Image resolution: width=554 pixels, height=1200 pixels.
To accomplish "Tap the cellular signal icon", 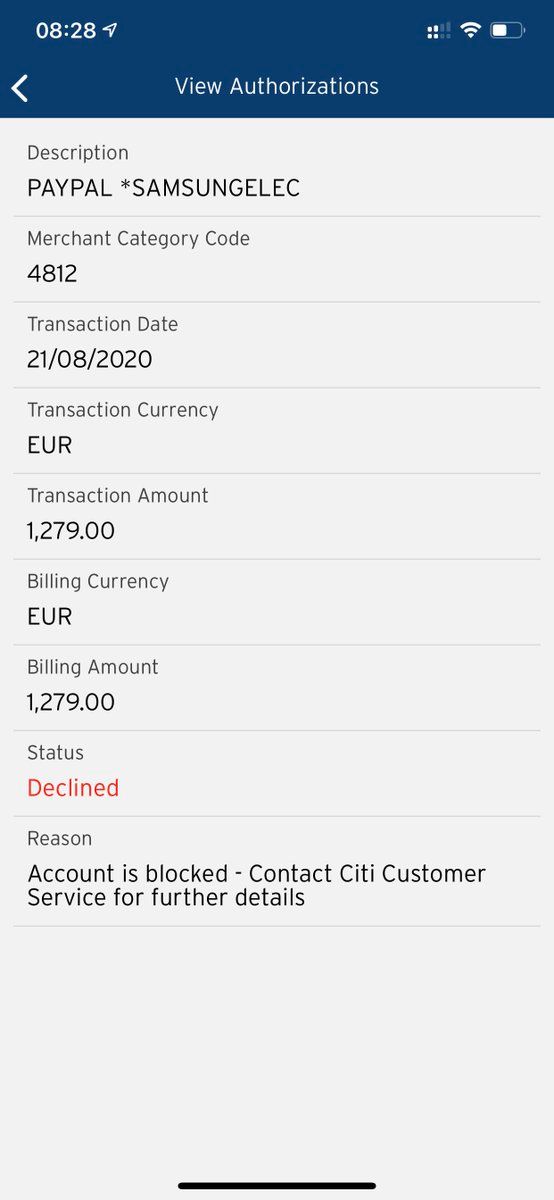I will [x=438, y=32].
